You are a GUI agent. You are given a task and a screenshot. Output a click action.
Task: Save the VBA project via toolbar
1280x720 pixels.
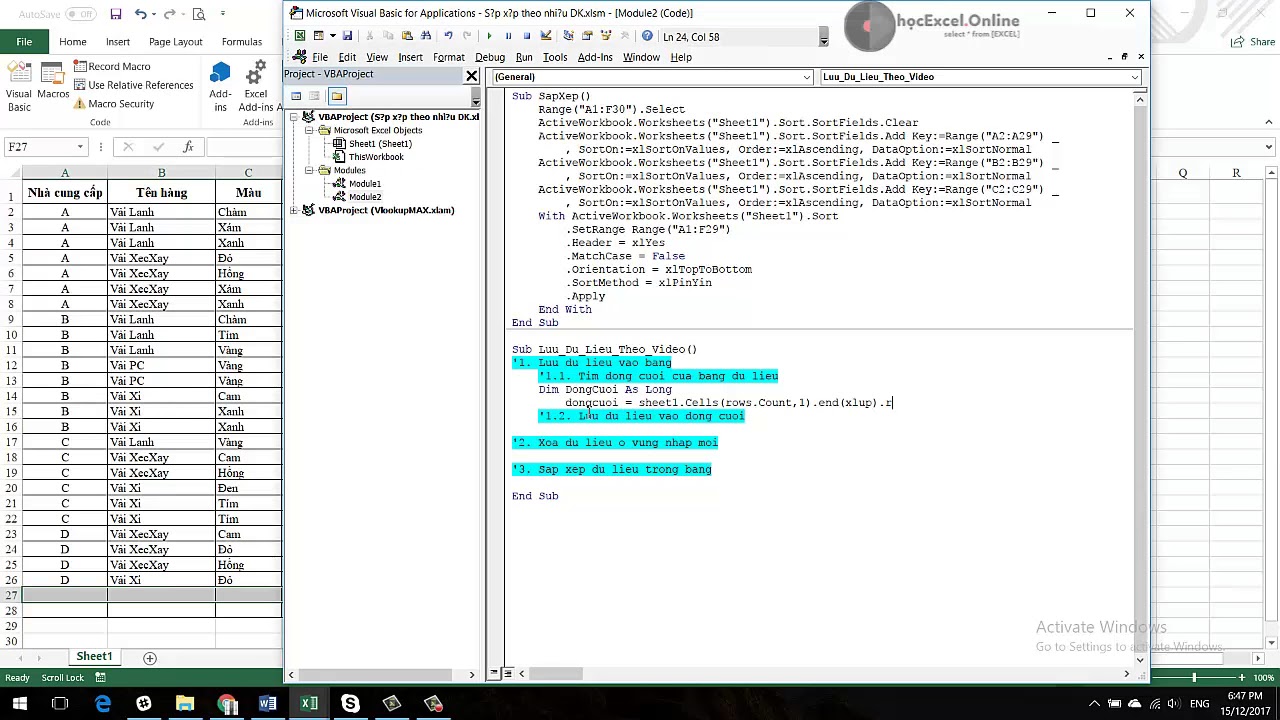coord(347,36)
